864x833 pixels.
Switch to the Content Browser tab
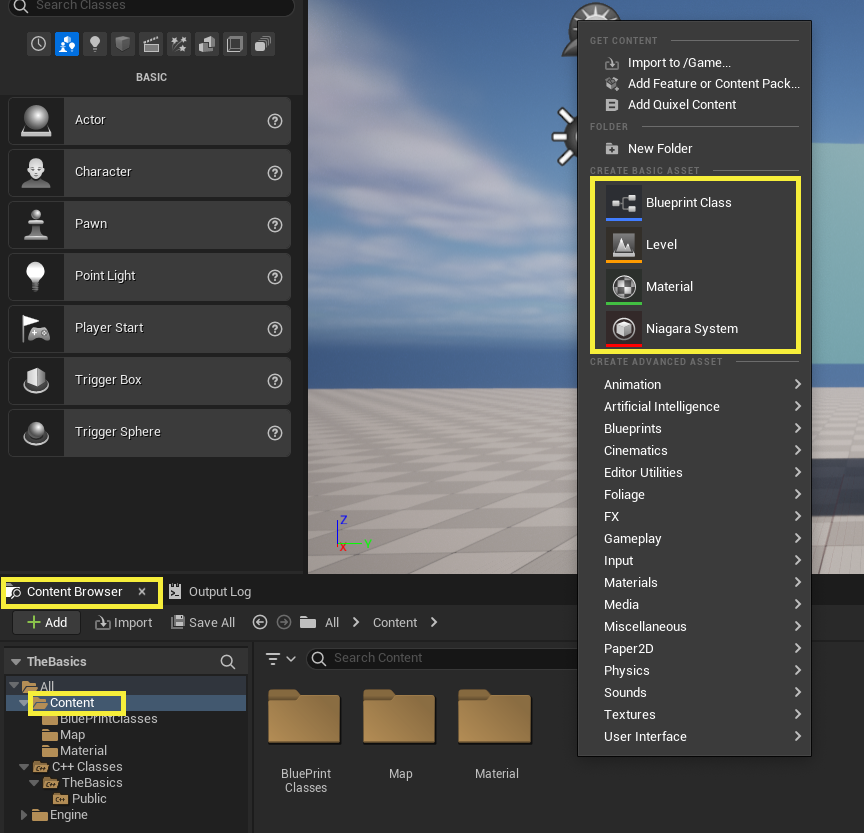click(74, 592)
